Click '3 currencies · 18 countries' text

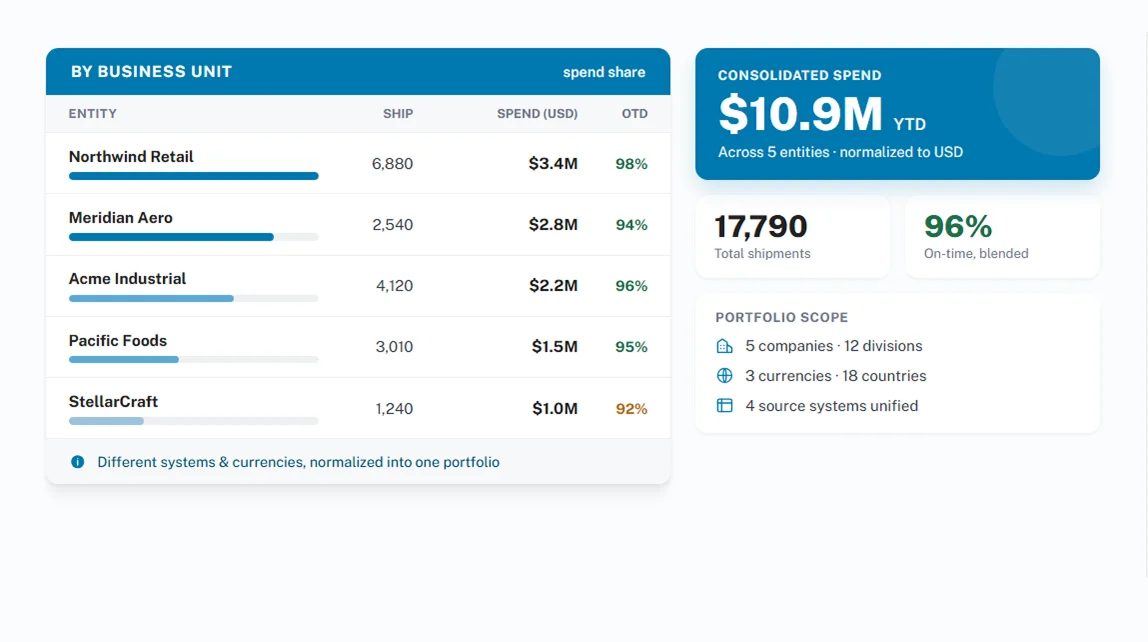(x=835, y=376)
